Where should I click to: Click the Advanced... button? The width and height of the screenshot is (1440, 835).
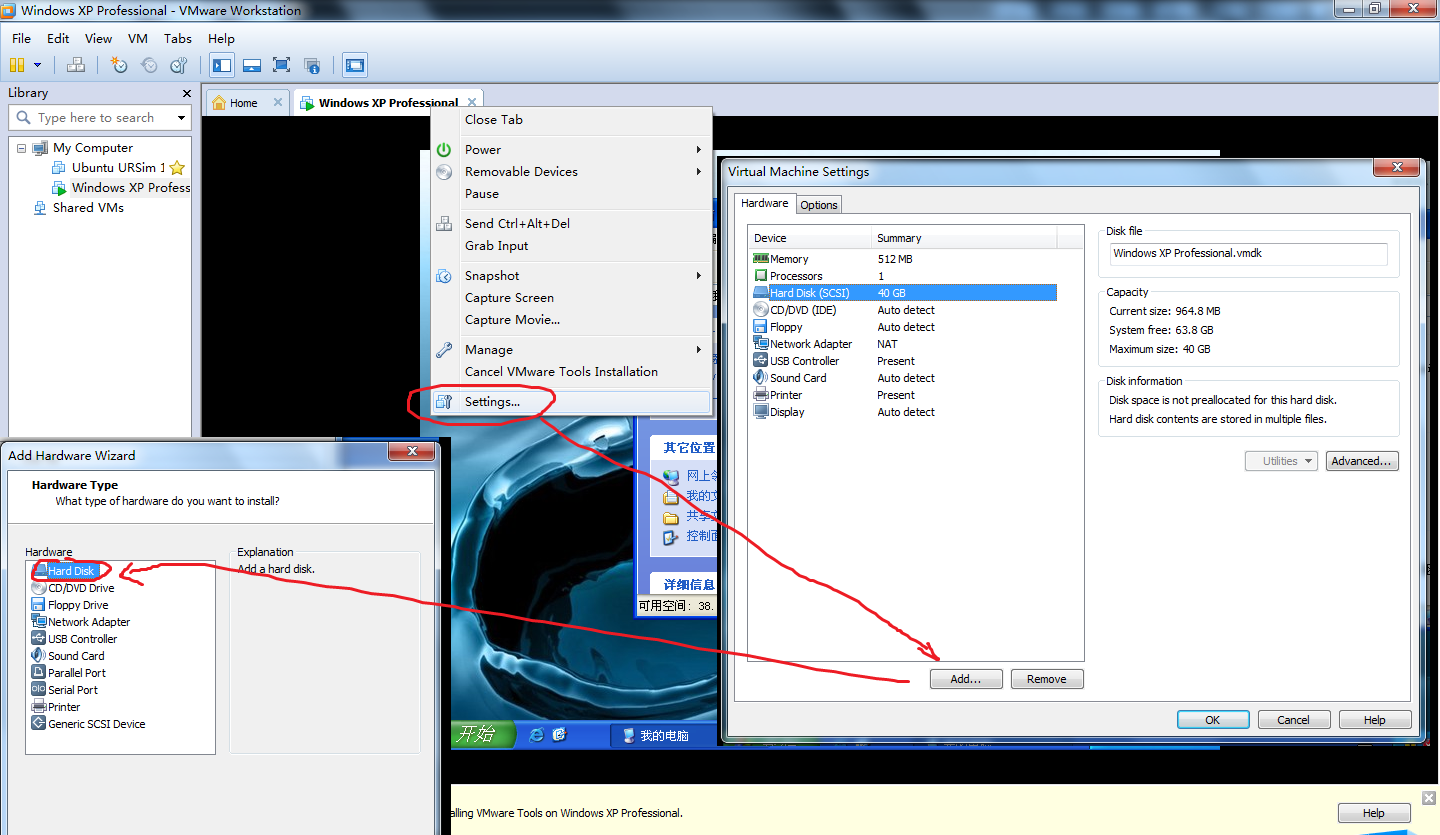[x=1361, y=461]
